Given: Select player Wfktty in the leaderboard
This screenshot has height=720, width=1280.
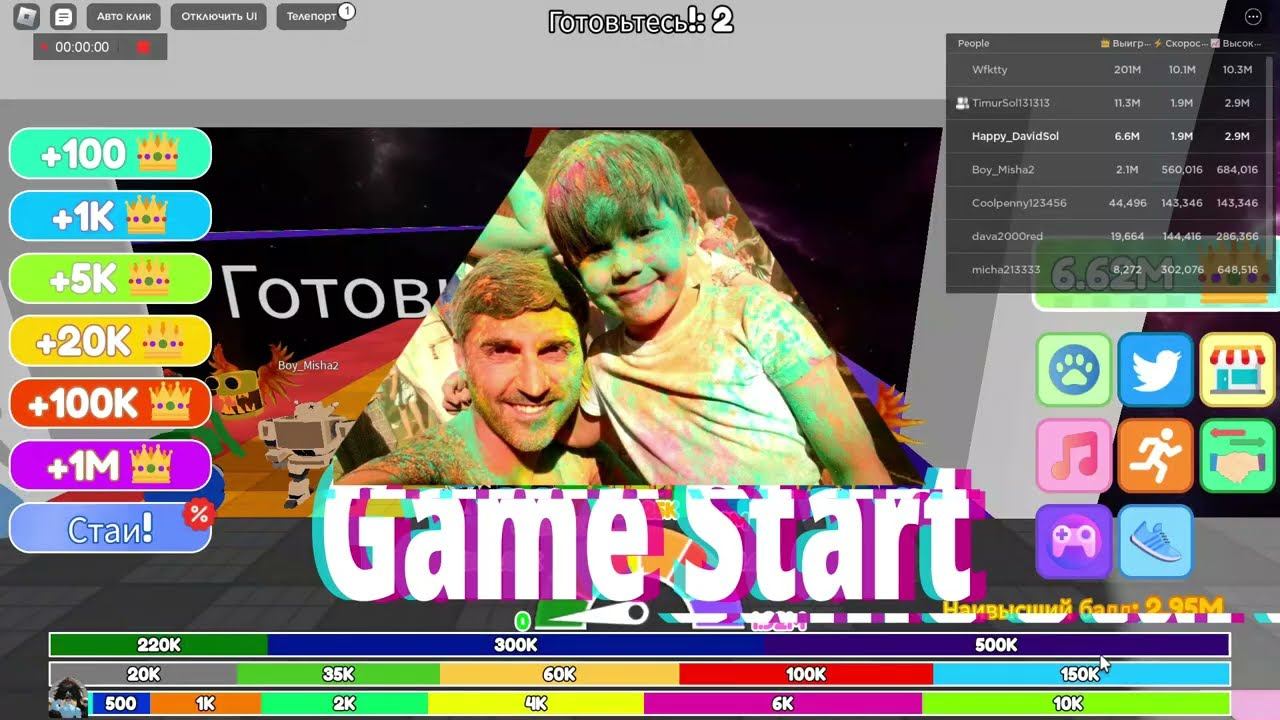Looking at the screenshot, I should point(1110,70).
